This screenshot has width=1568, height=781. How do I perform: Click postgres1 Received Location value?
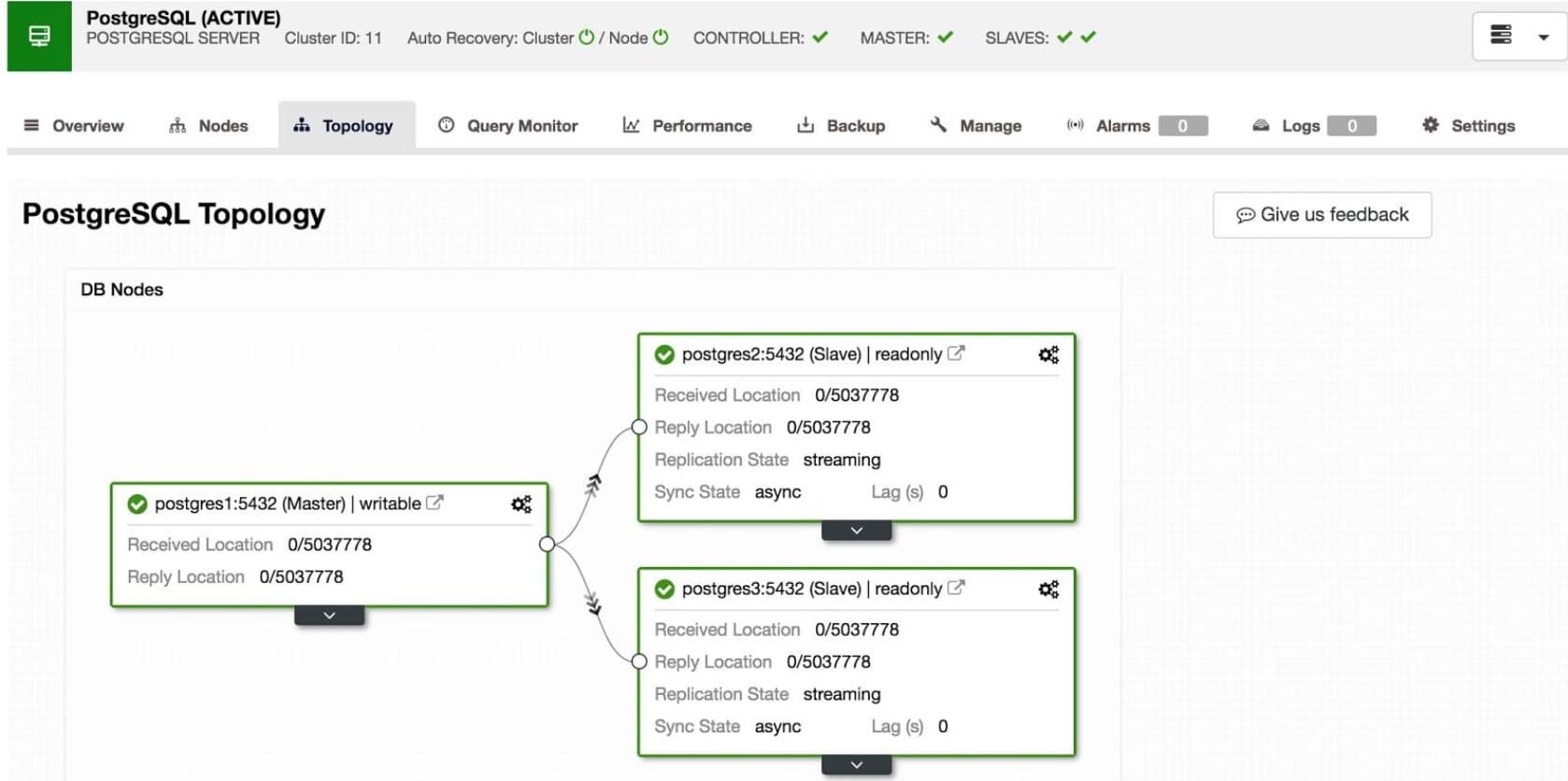point(330,545)
